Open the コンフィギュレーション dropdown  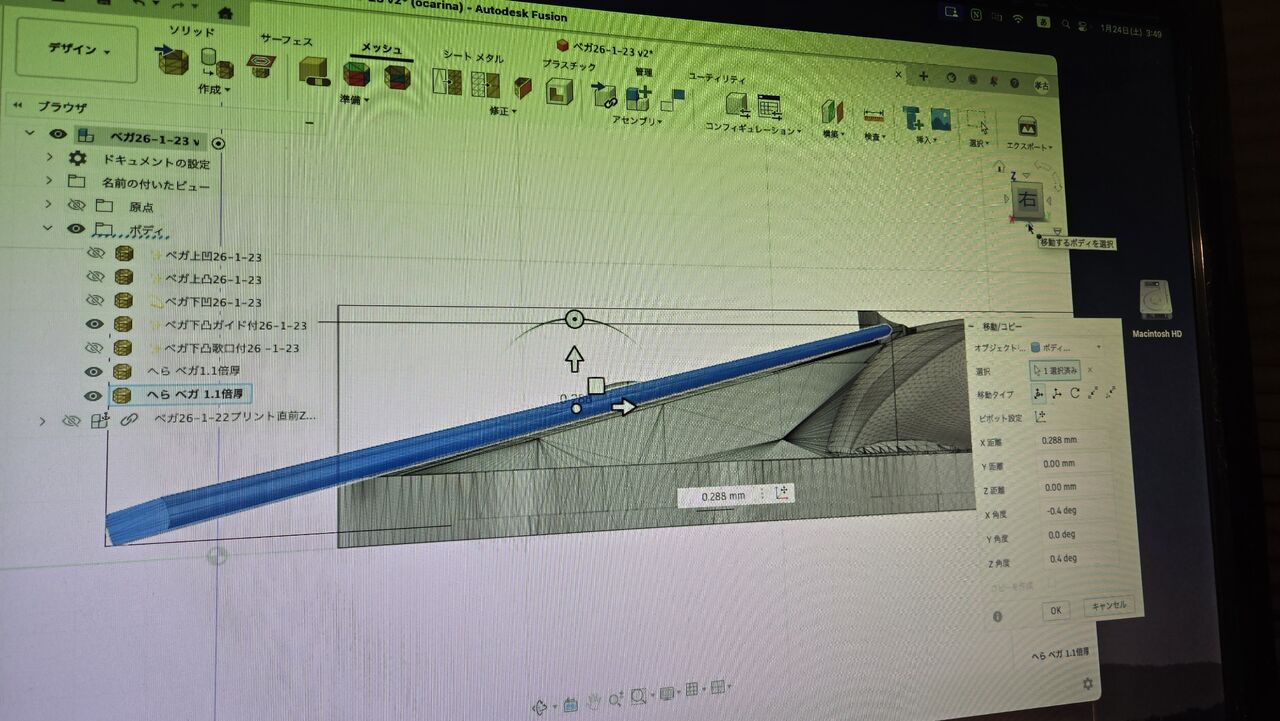tap(754, 129)
